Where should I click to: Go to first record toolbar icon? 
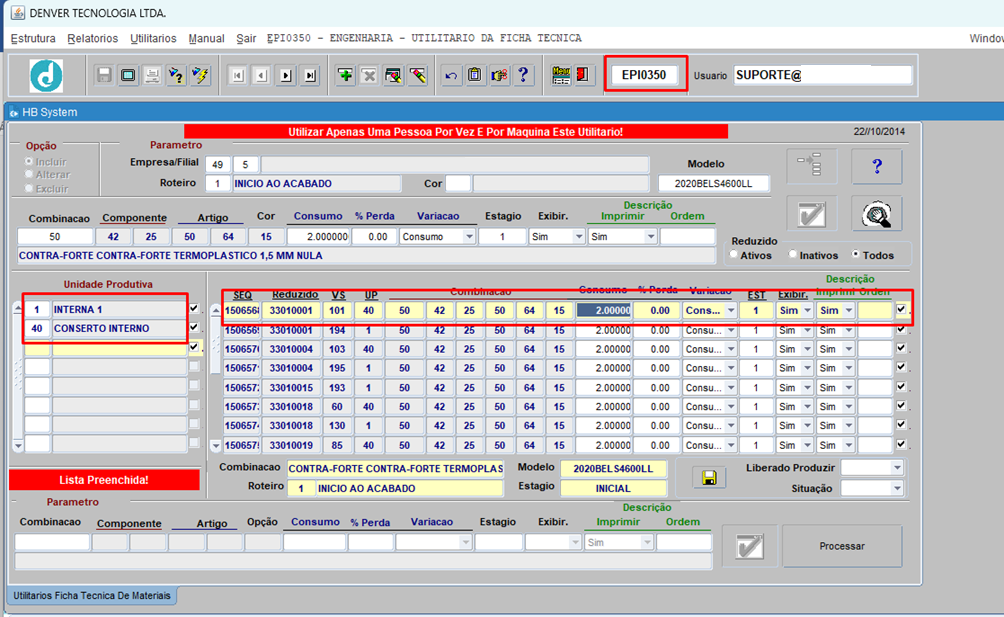tap(238, 76)
